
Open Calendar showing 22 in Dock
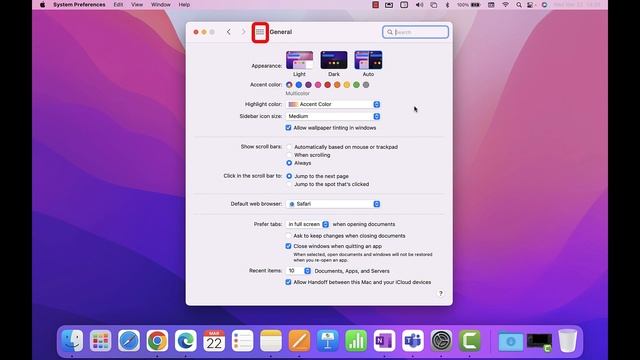[214, 340]
